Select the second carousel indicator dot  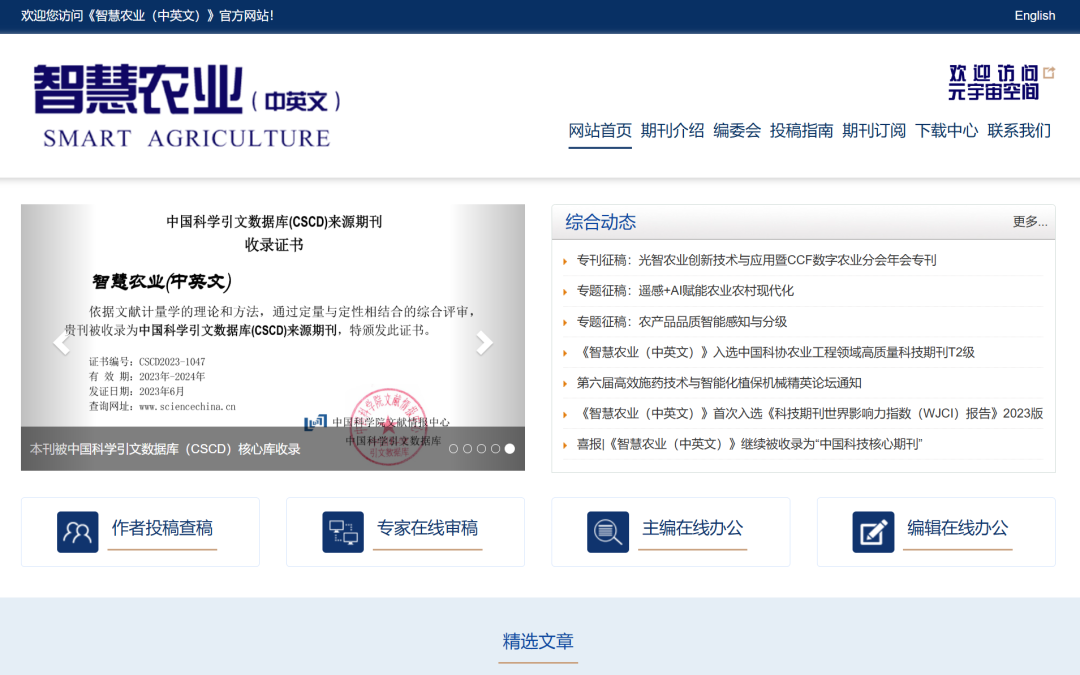pos(468,448)
